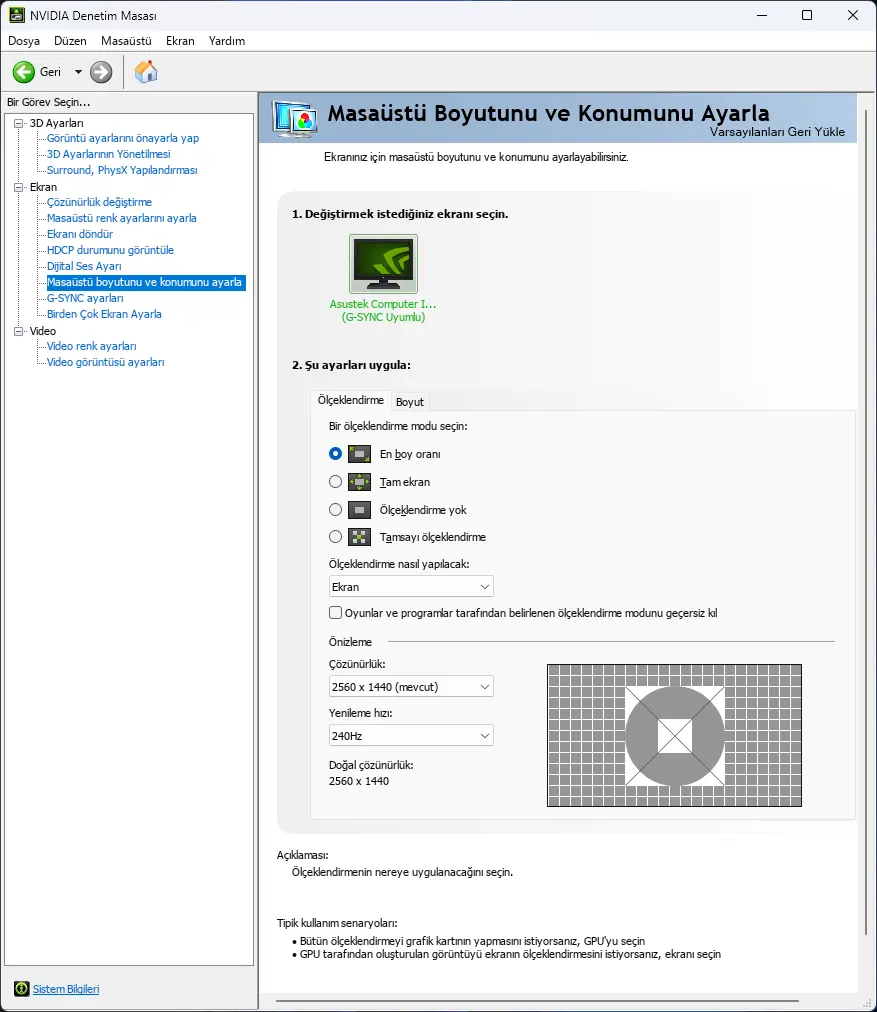Open the Ekran scaling device dropdown

(411, 587)
